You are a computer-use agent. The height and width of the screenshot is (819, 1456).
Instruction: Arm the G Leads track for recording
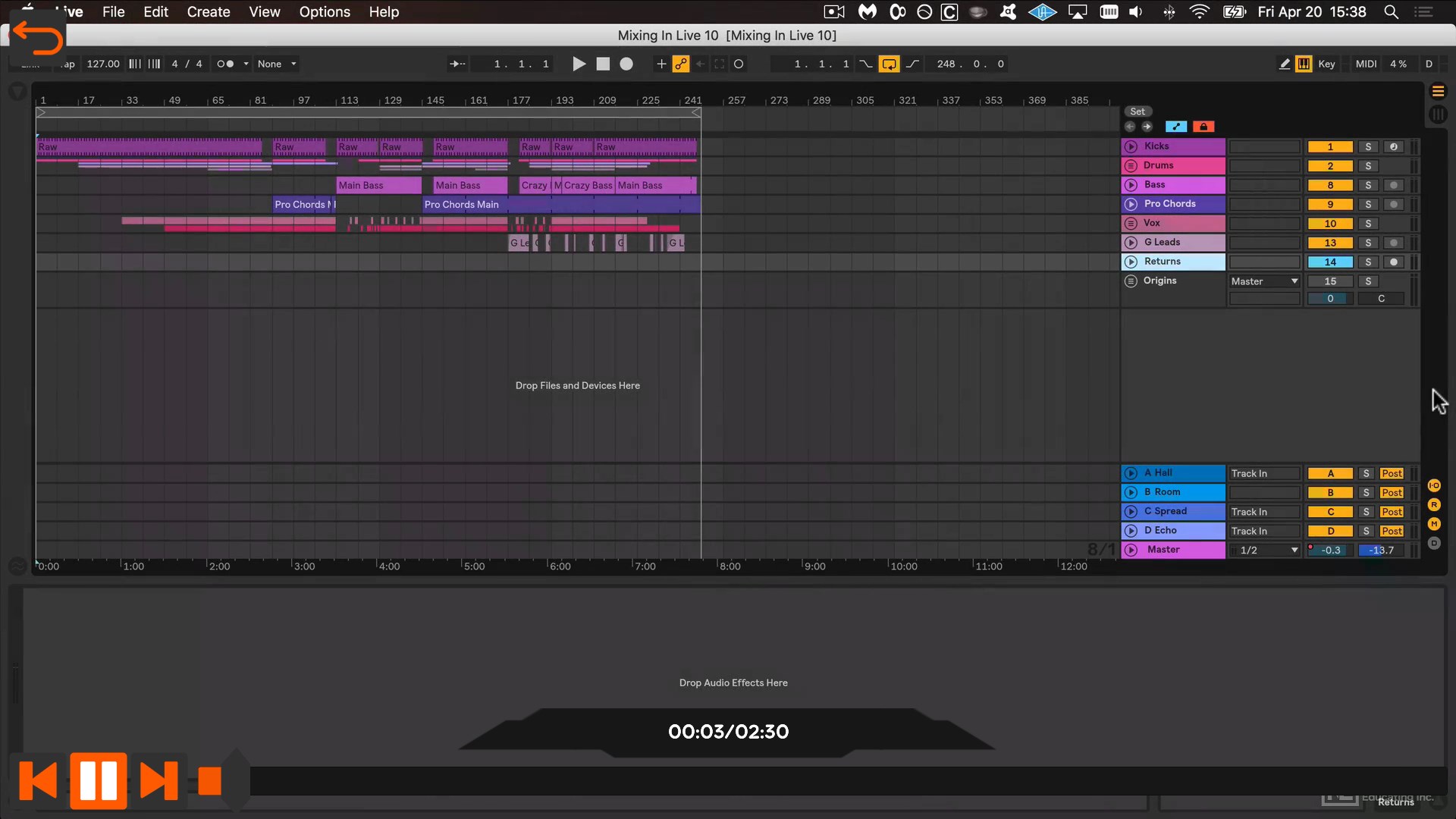tap(1394, 243)
